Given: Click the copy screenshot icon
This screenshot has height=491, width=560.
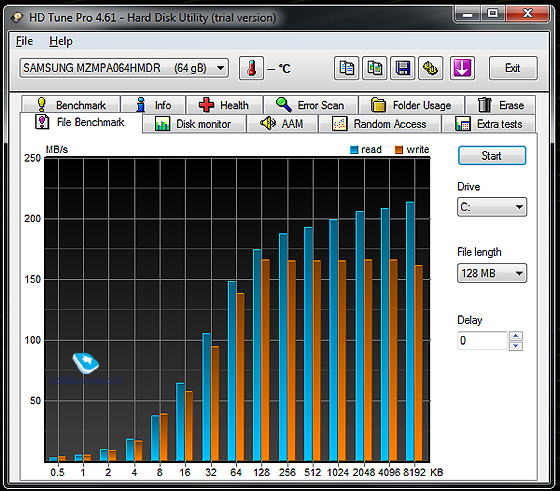Looking at the screenshot, I should pos(374,68).
